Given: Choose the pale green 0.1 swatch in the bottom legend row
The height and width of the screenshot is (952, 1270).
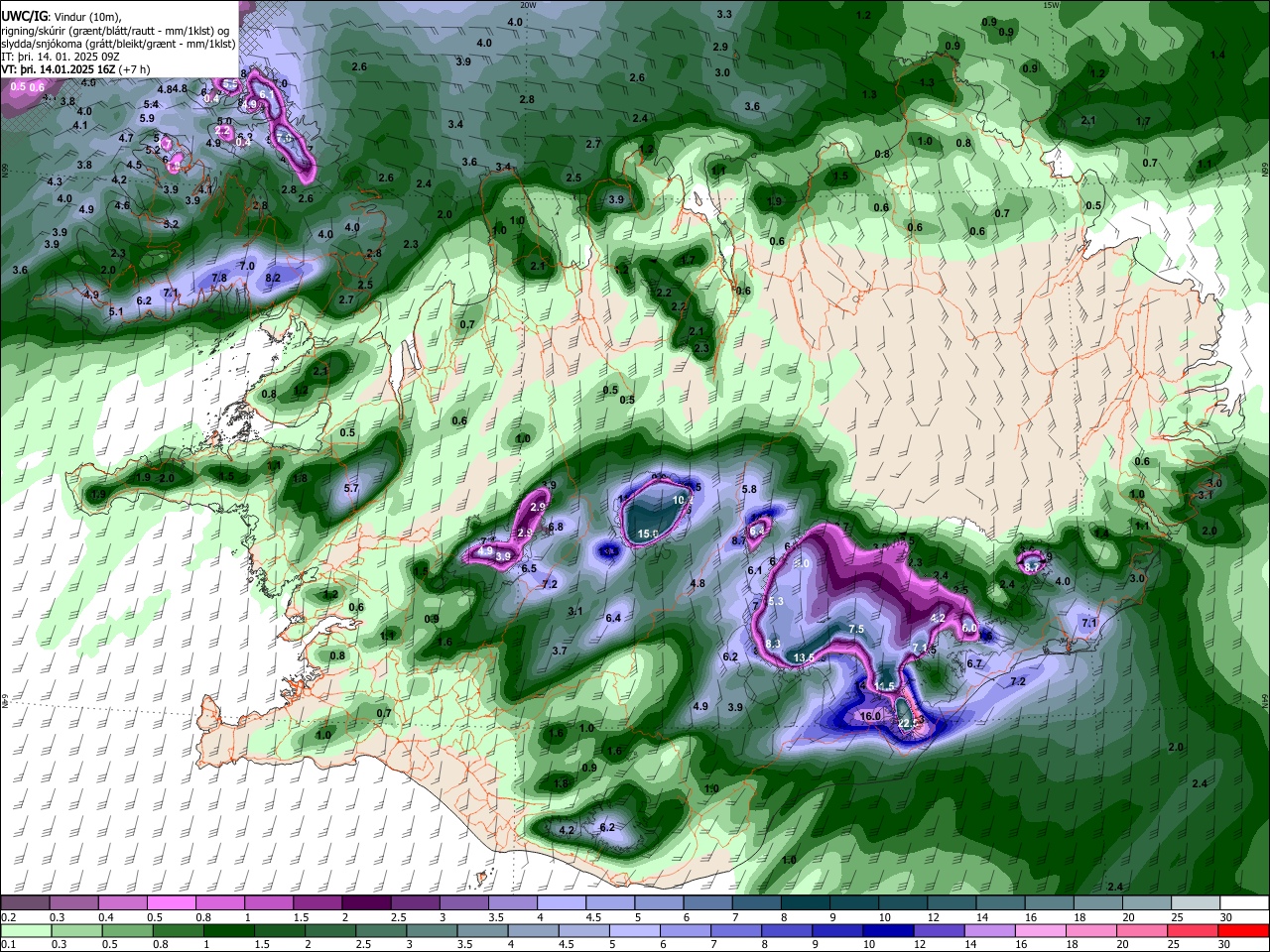Looking at the screenshot, I should point(25,931).
